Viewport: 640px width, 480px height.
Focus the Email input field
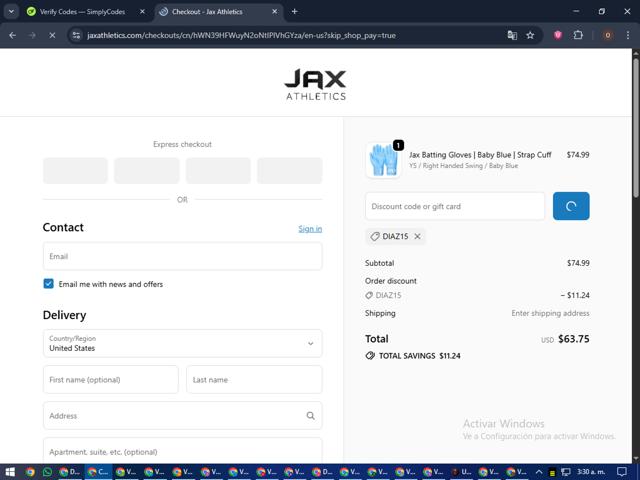tap(182, 256)
